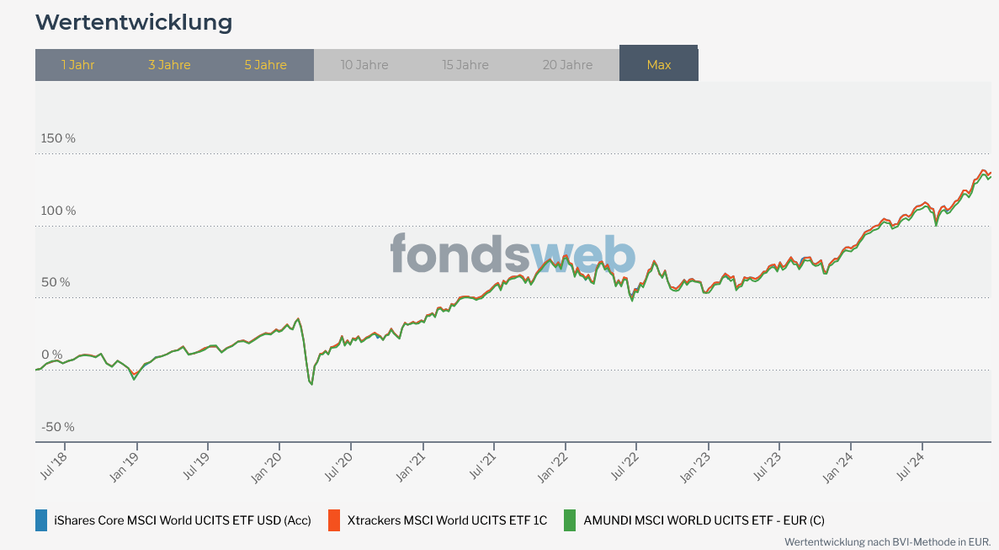Click the orange Xtrackers legend swatch
Image resolution: width=999 pixels, height=550 pixels.
333,520
